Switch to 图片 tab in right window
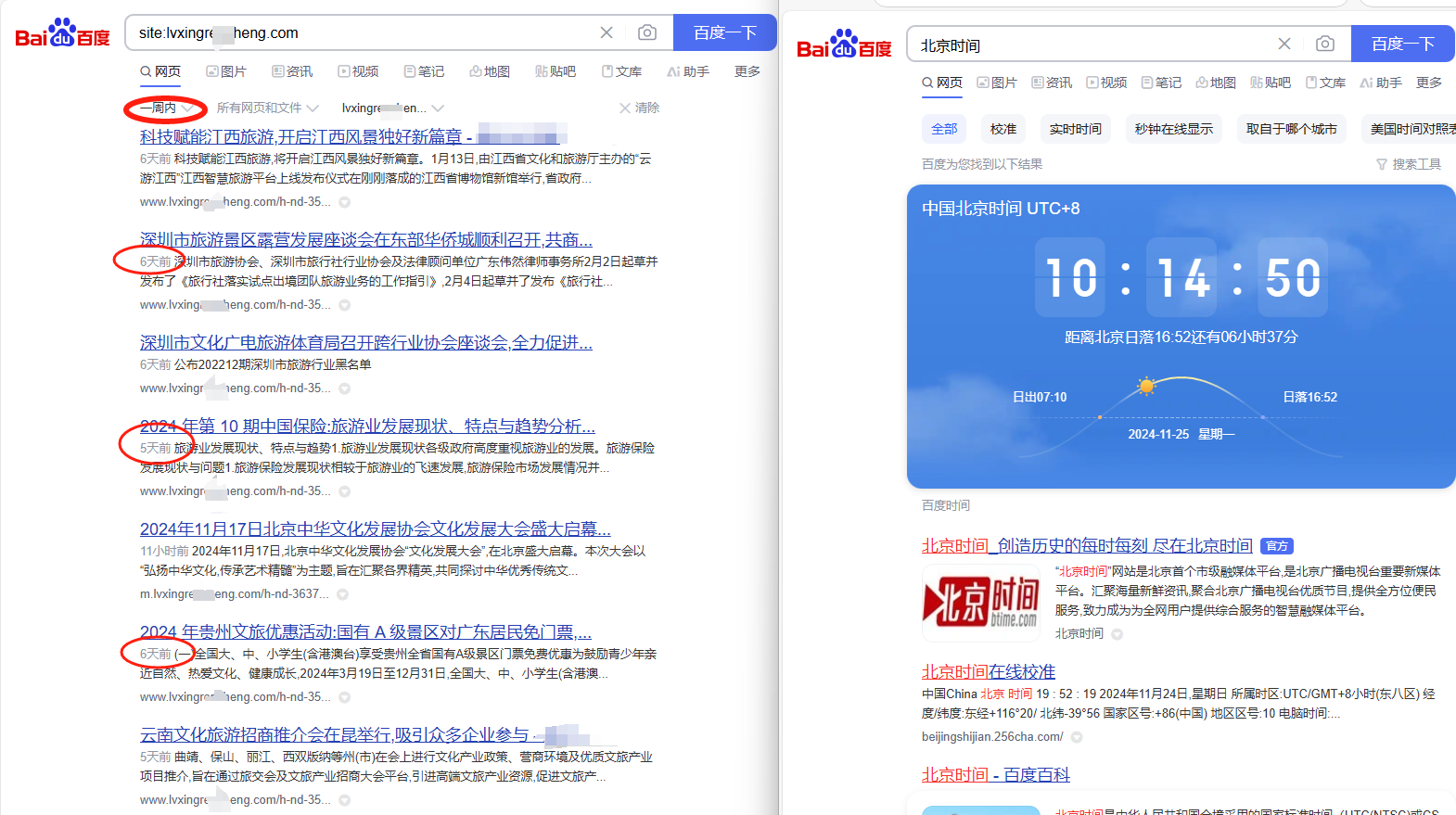1456x815 pixels. click(997, 83)
